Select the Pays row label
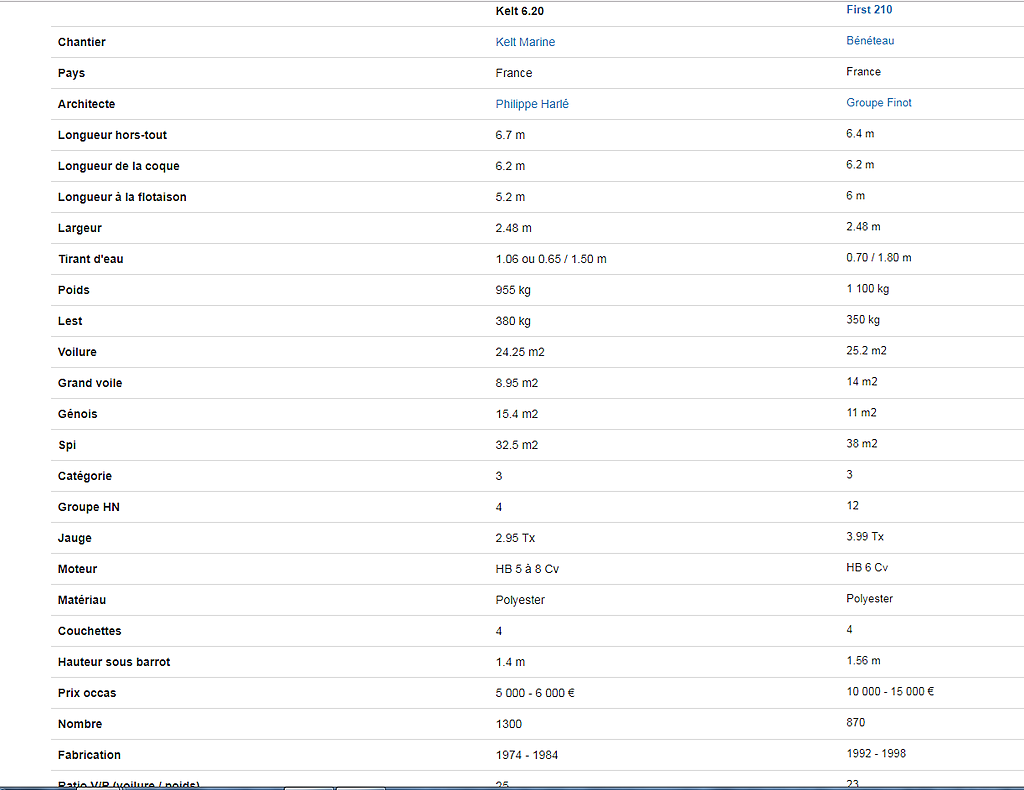 click(71, 73)
